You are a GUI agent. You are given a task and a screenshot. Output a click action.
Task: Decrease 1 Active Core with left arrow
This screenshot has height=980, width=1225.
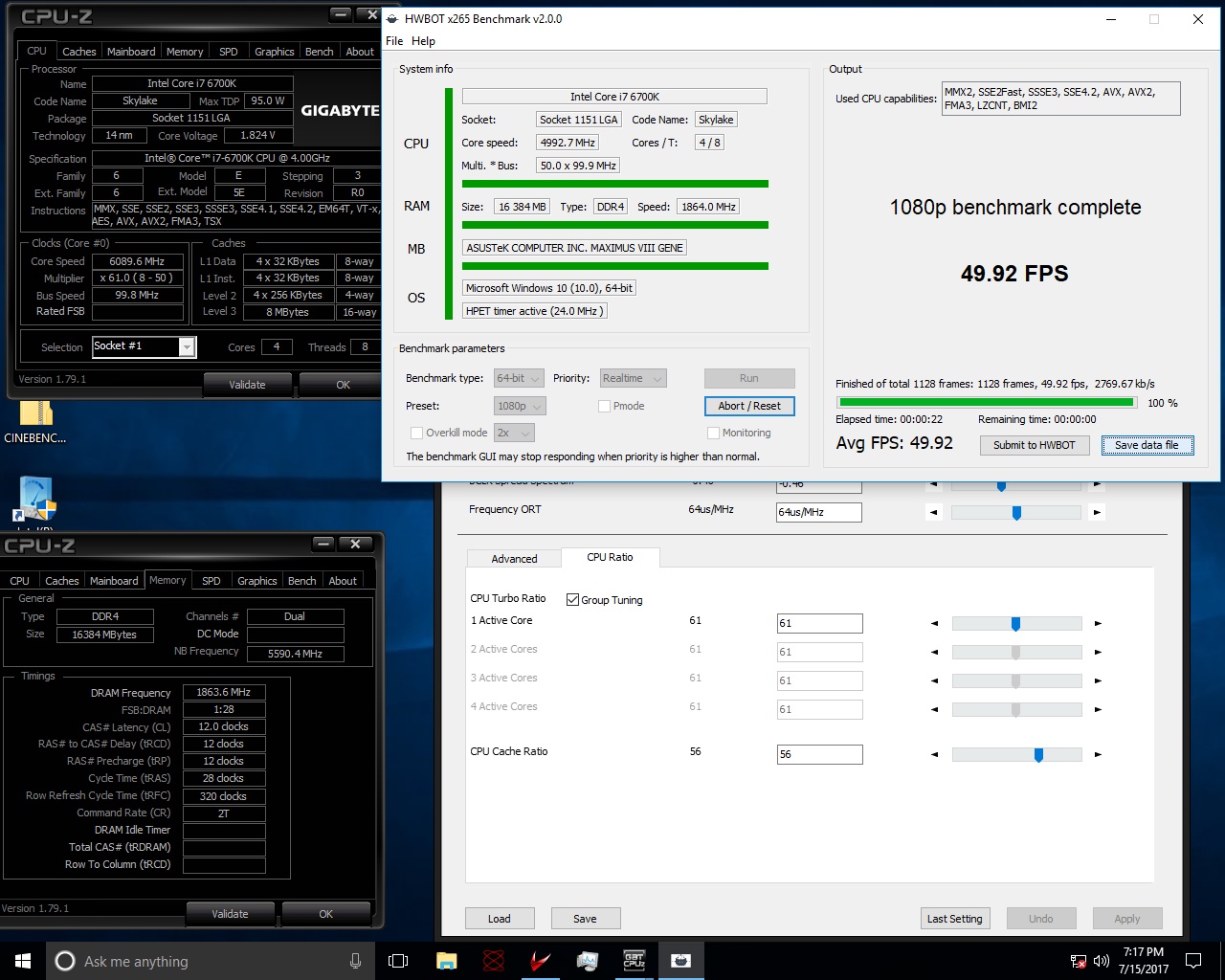935,623
